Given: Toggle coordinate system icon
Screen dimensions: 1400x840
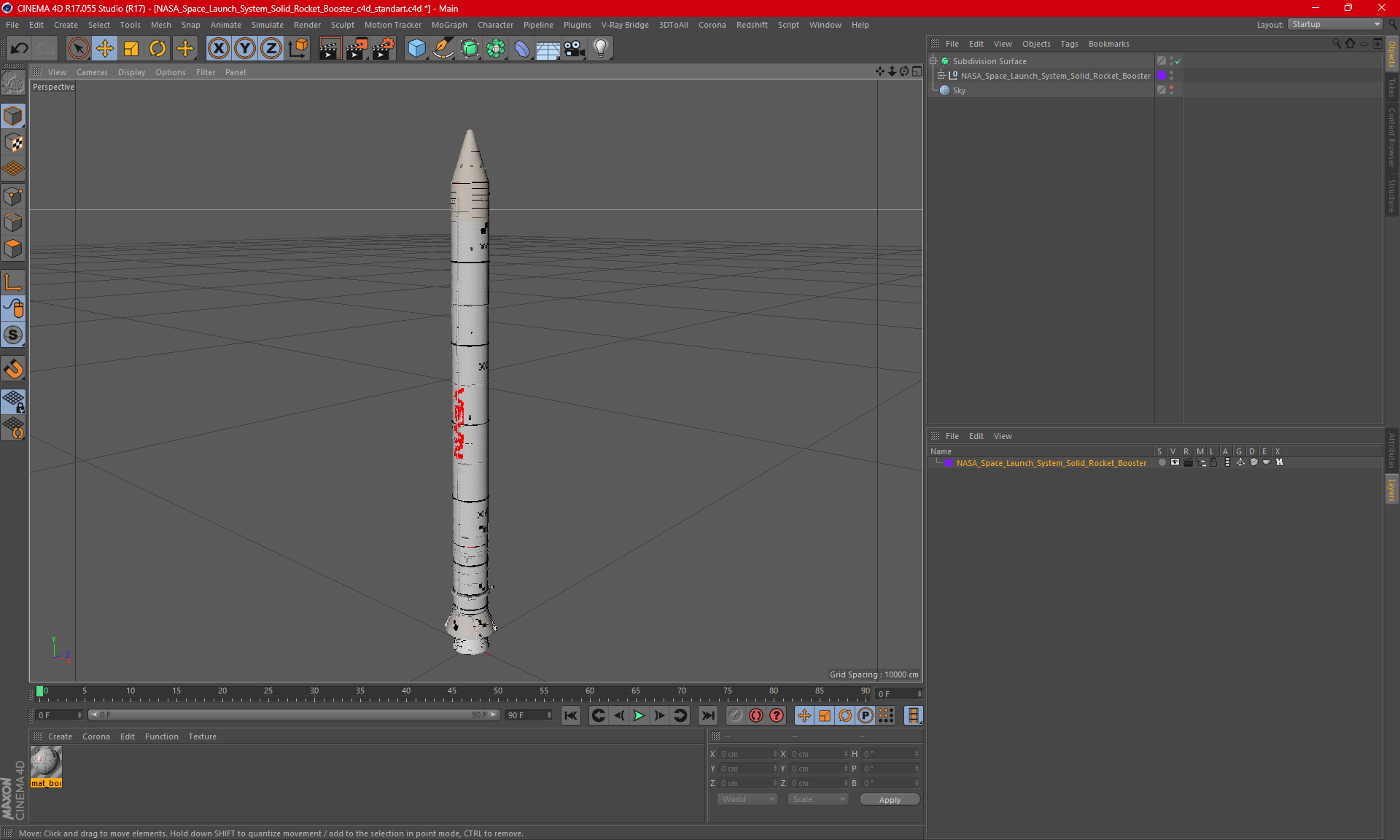Looking at the screenshot, I should [x=297, y=48].
